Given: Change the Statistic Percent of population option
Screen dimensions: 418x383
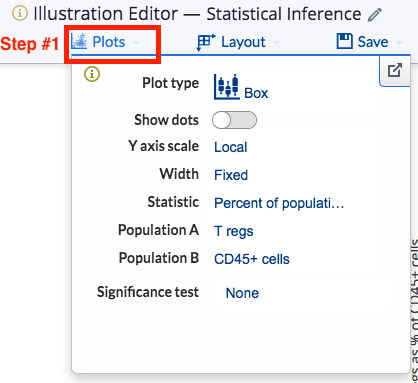Looking at the screenshot, I should click(x=279, y=203).
